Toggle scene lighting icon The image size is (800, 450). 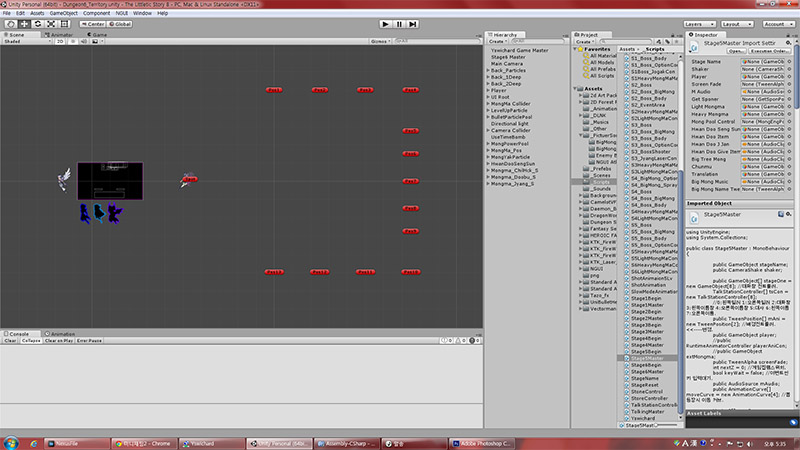73,41
